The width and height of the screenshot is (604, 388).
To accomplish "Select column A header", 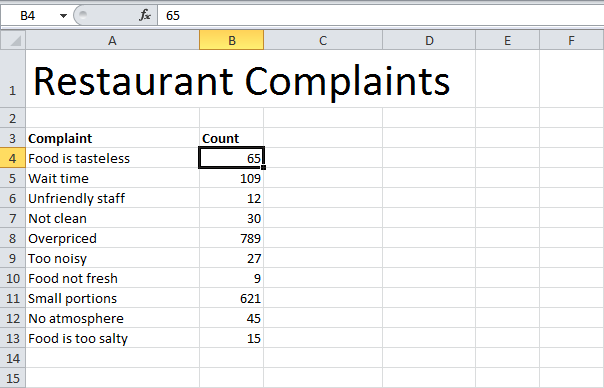I will [x=112, y=40].
